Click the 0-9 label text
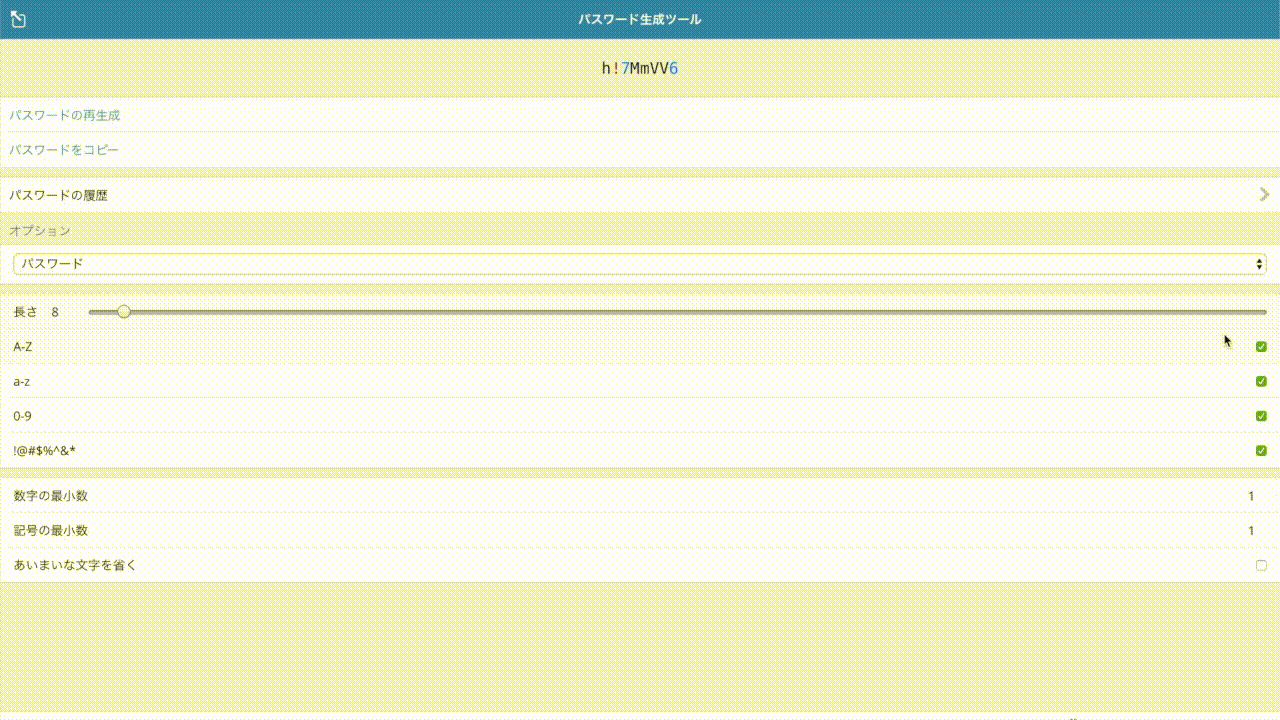This screenshot has width=1280, height=720. [x=23, y=416]
